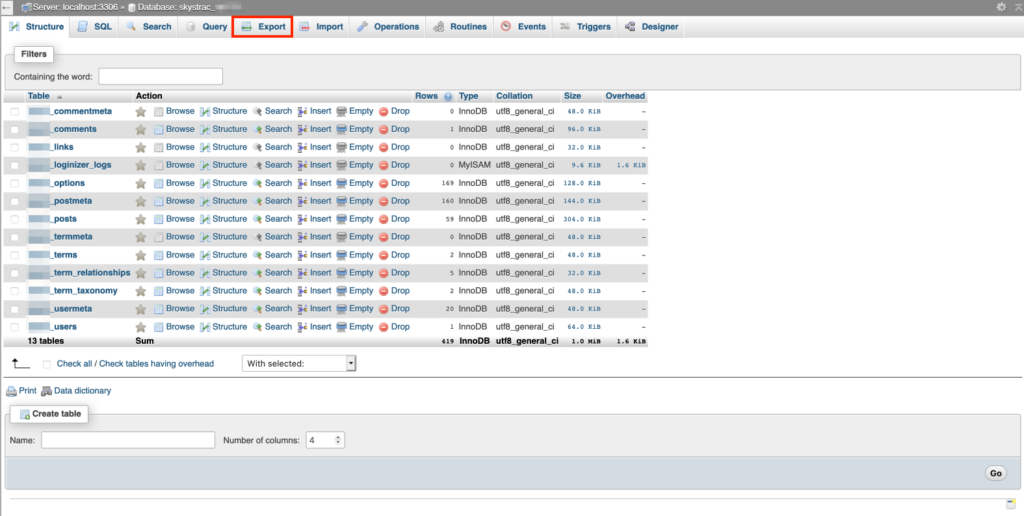Click Insert icon for _users table
The image size is (1024, 516).
[302, 327]
